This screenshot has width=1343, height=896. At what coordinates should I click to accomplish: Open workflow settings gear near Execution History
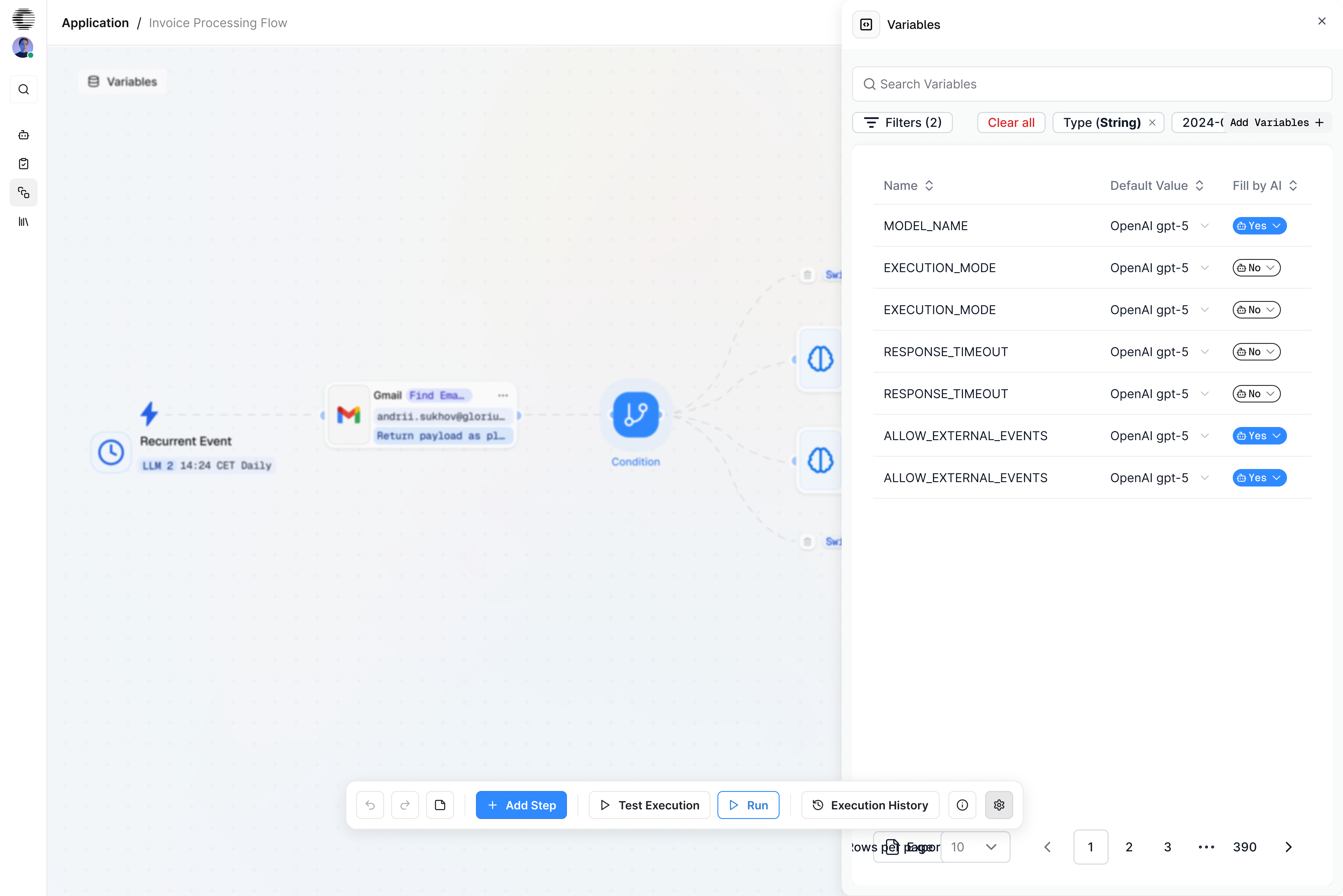point(999,805)
